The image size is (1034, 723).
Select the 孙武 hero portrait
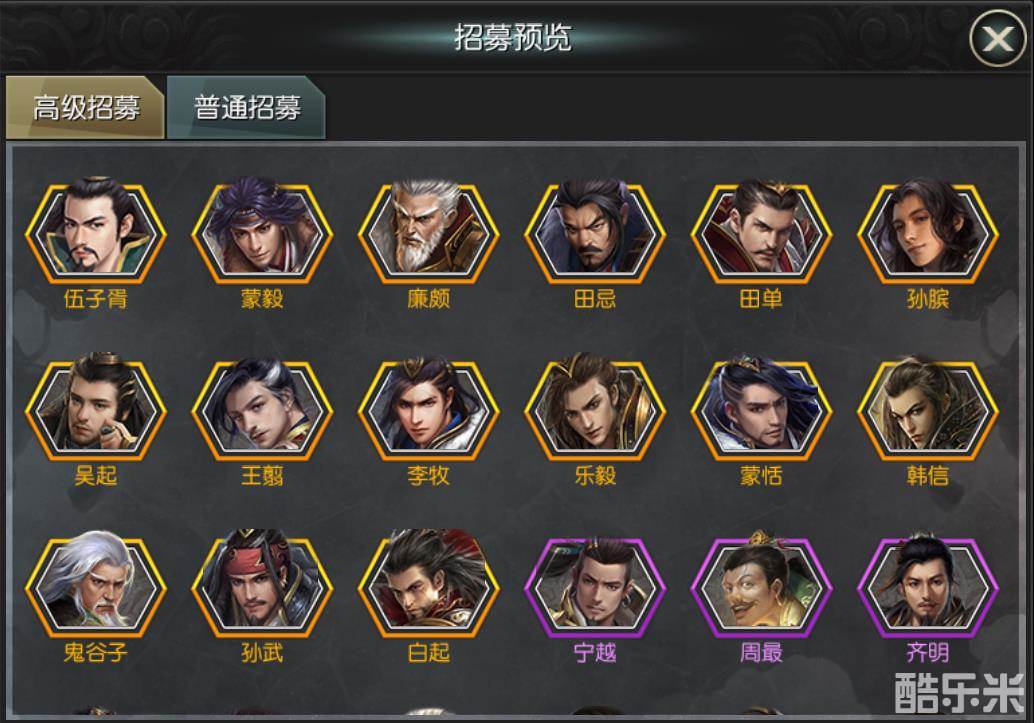click(x=262, y=584)
